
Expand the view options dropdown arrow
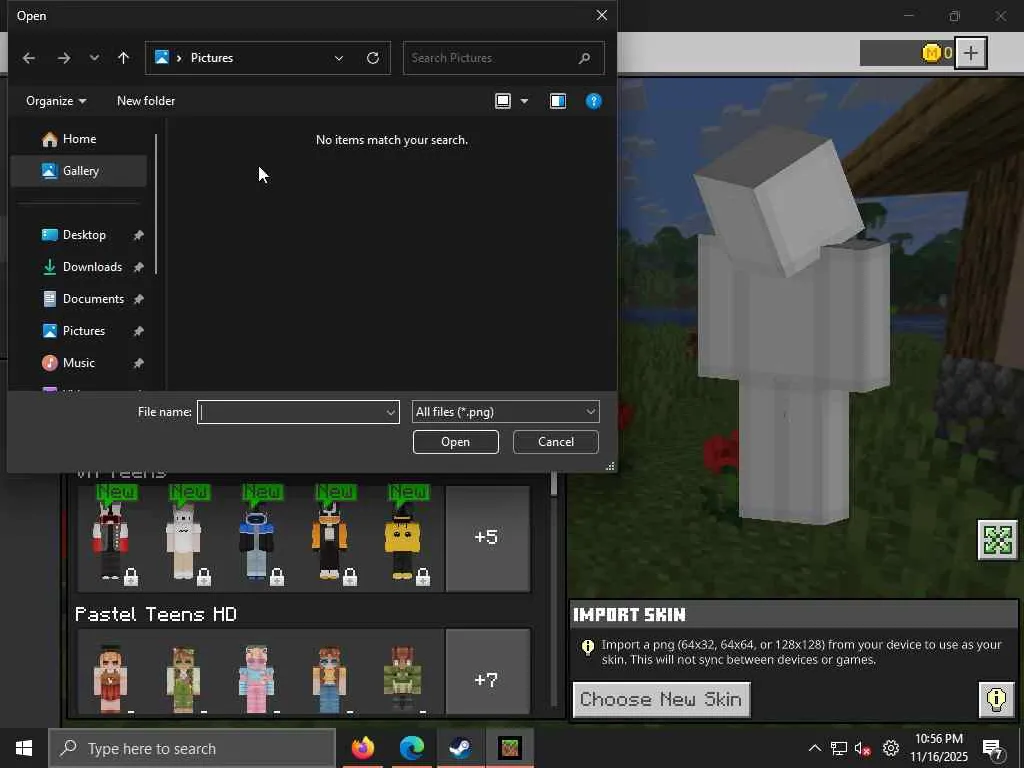[x=524, y=101]
